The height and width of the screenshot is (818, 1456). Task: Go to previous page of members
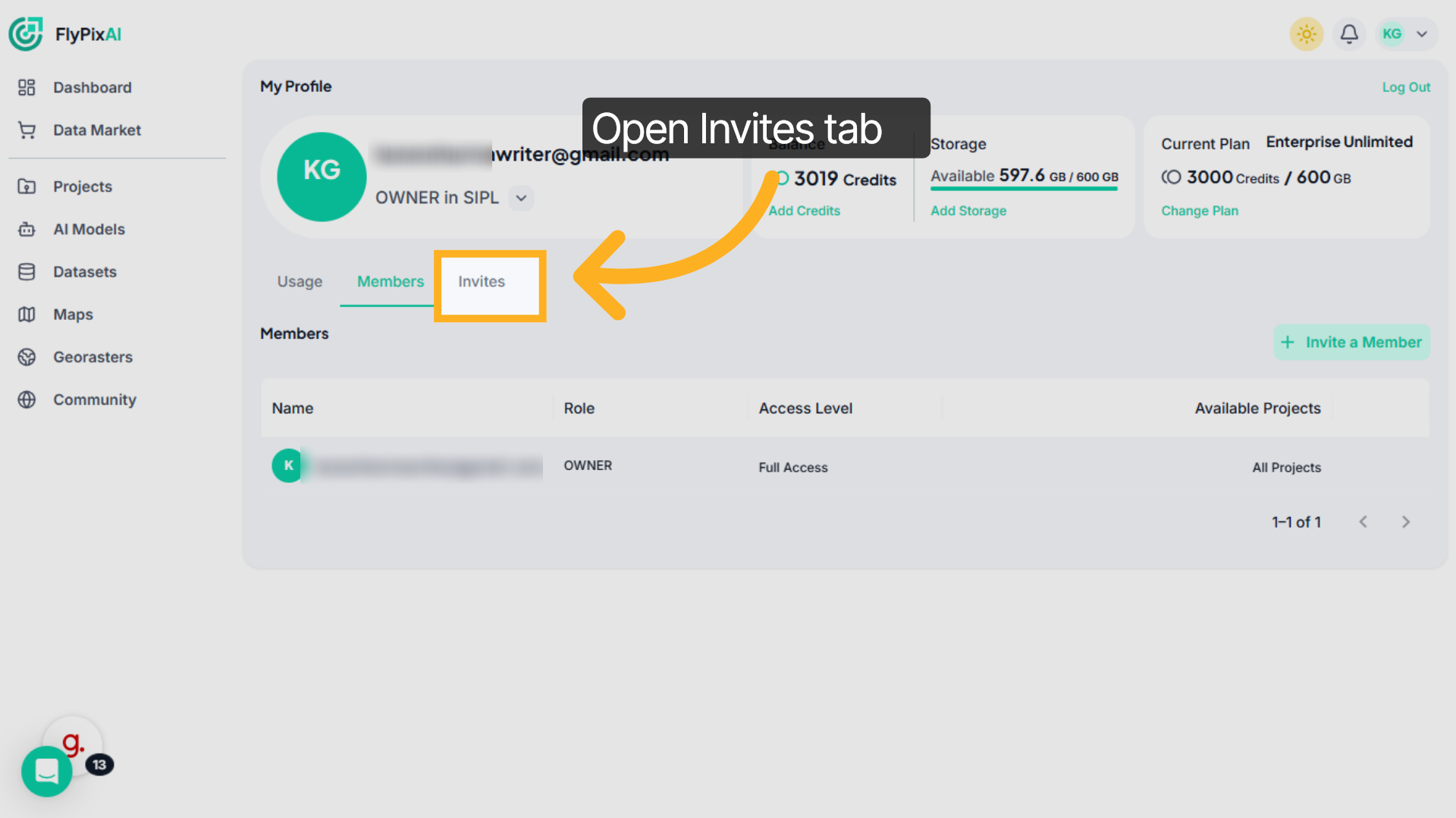tap(1363, 522)
